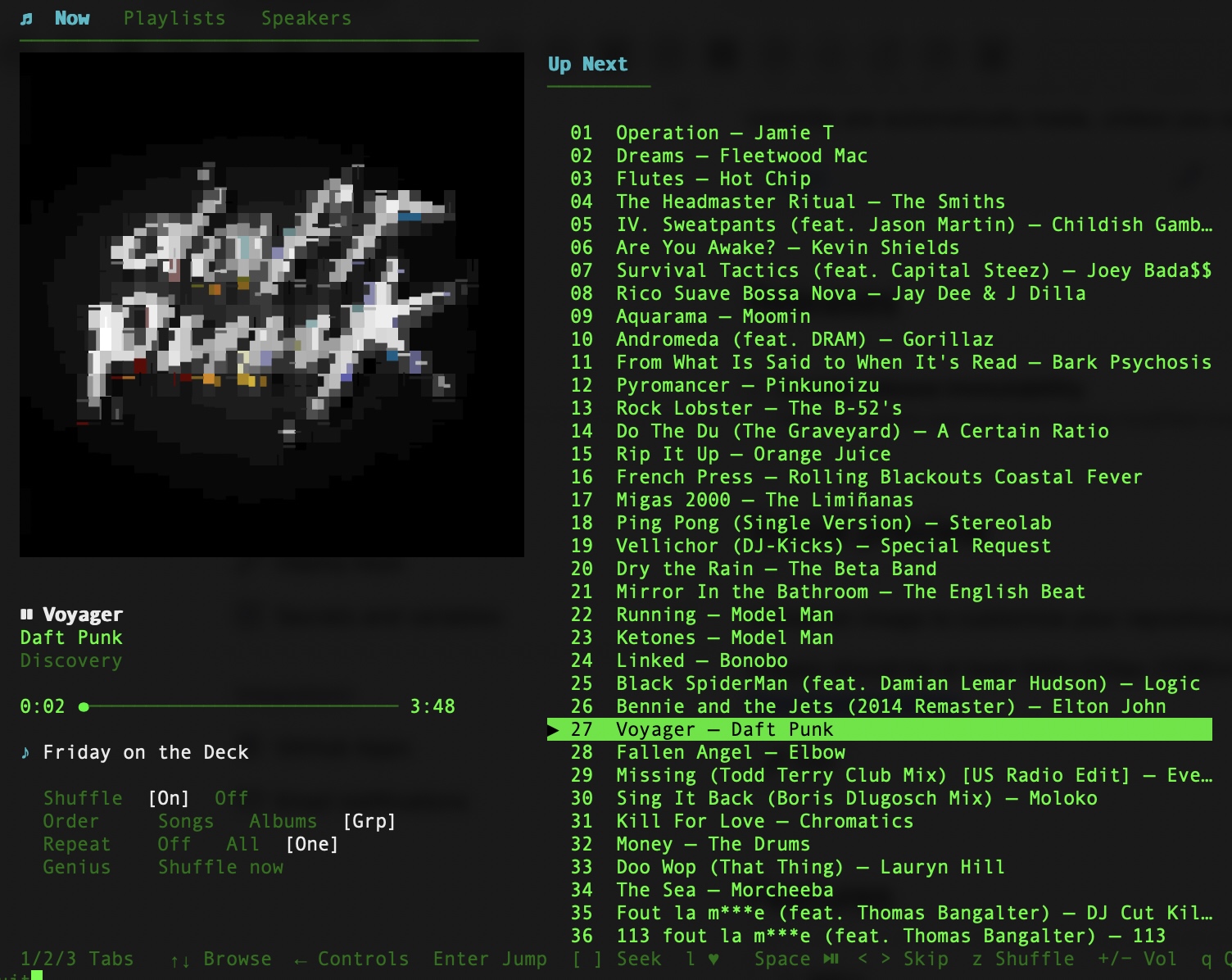This screenshot has height=980, width=1232.
Task: Select queue row Flutes — Hot Chip
Action: coord(880,179)
